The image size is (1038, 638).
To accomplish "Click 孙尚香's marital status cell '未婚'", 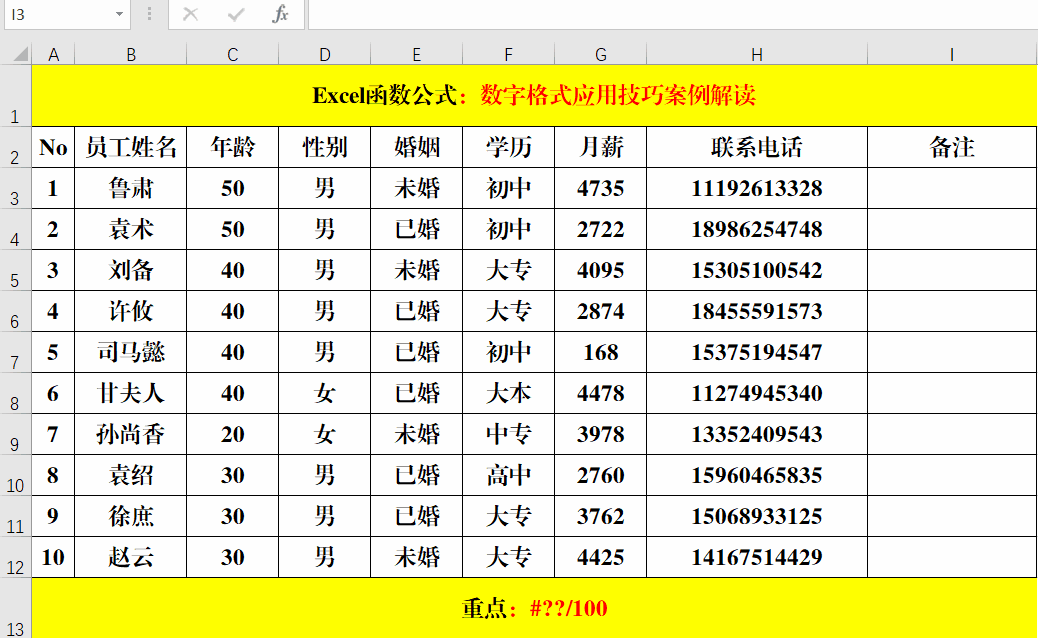I will (416, 435).
